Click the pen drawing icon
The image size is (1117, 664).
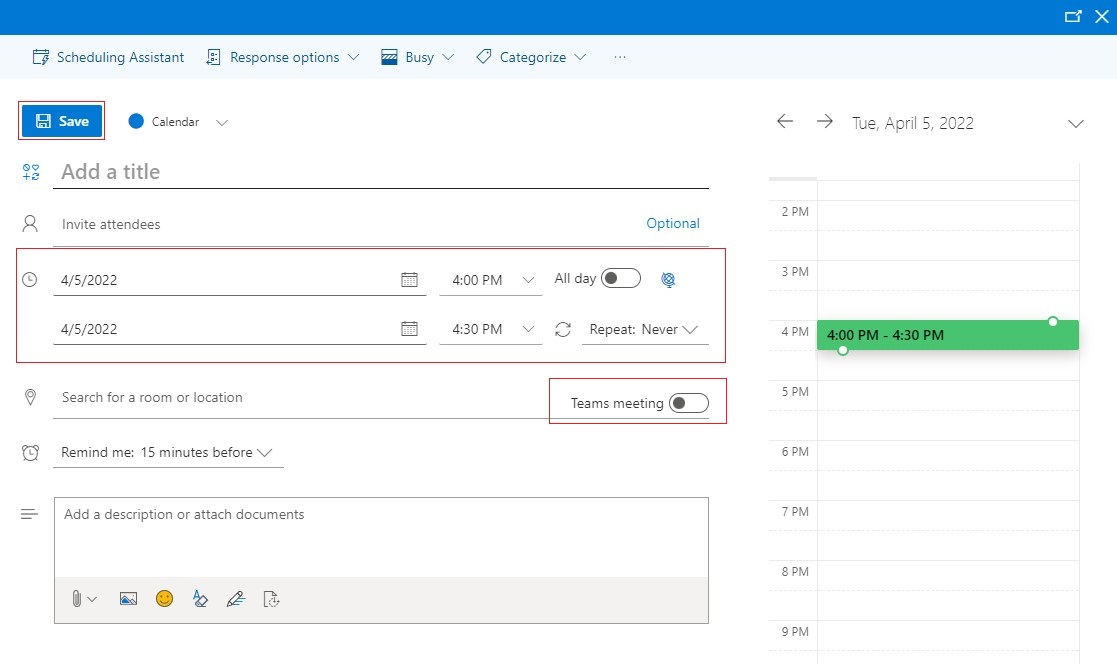pyautogui.click(x=235, y=599)
